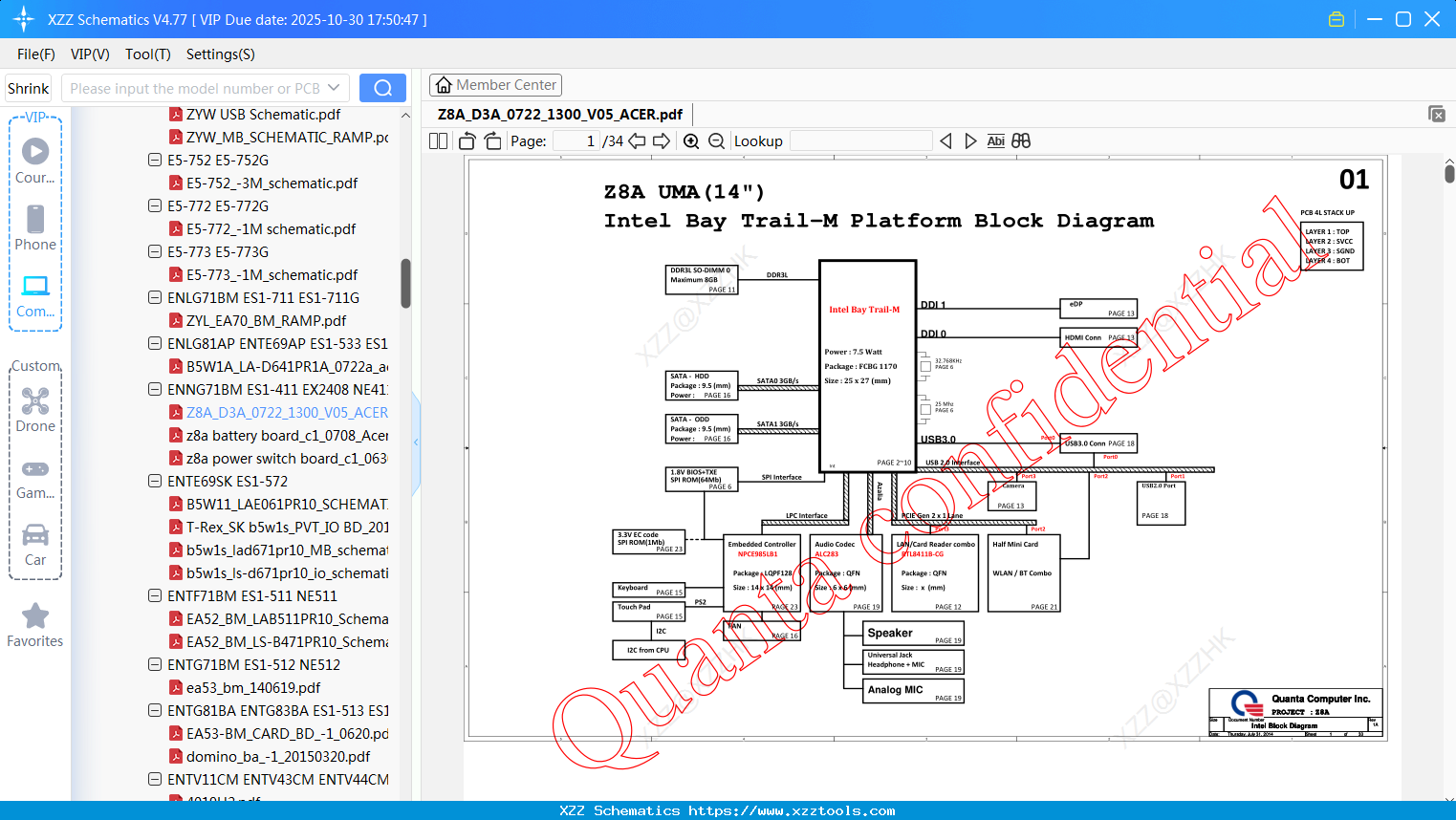
Task: Click the page number input box
Action: [576, 141]
